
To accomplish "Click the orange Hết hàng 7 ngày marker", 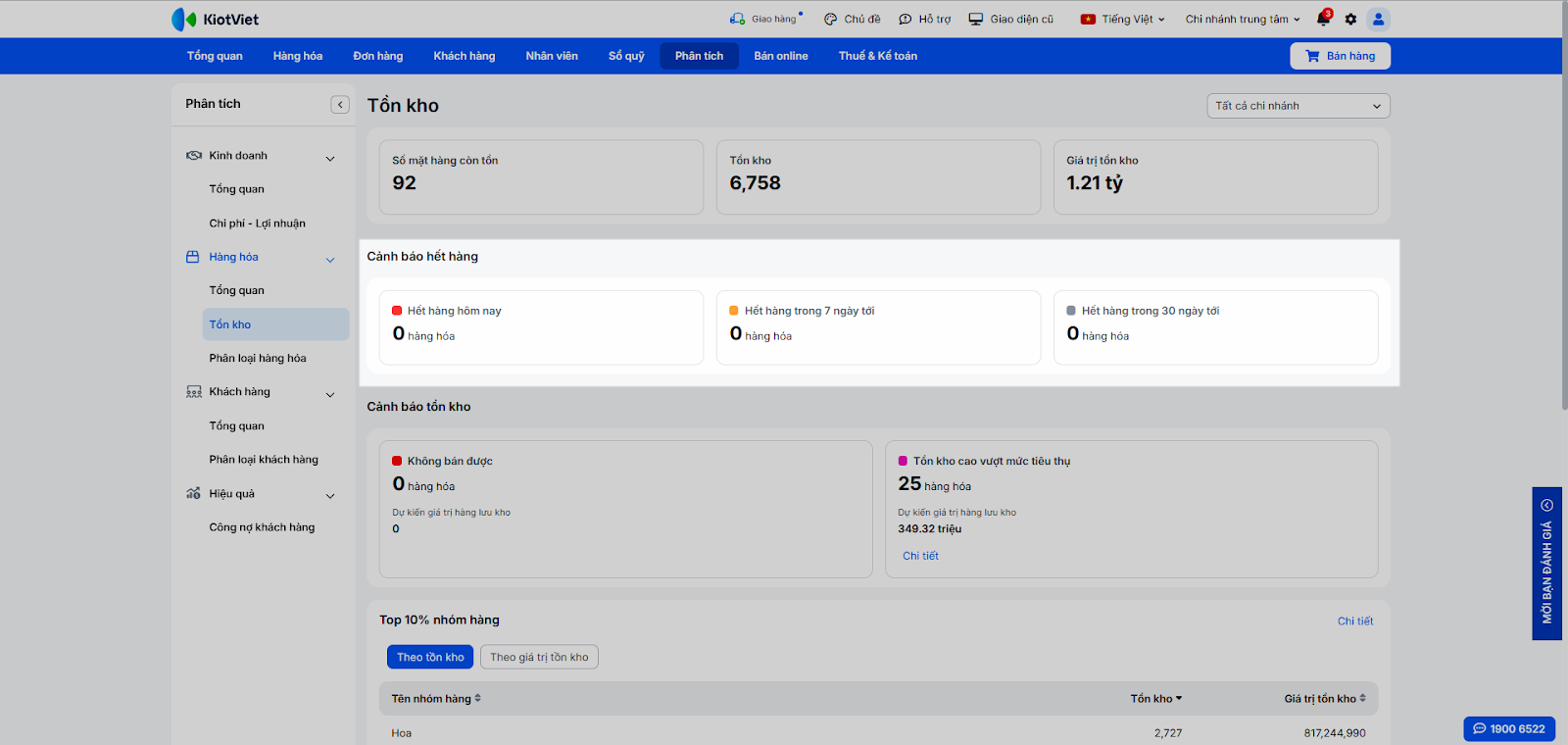I will tap(734, 311).
